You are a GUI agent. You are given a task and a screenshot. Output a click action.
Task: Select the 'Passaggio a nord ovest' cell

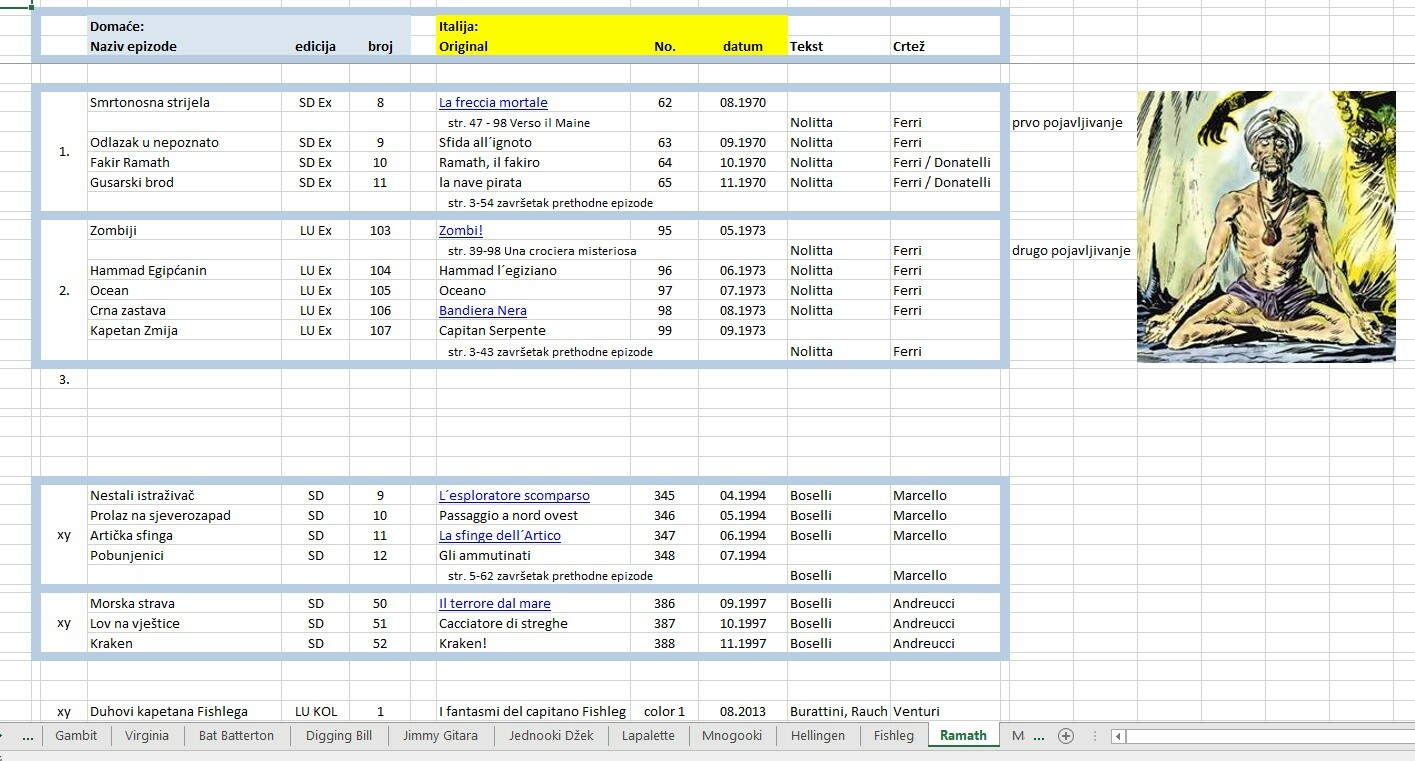pyautogui.click(x=533, y=516)
